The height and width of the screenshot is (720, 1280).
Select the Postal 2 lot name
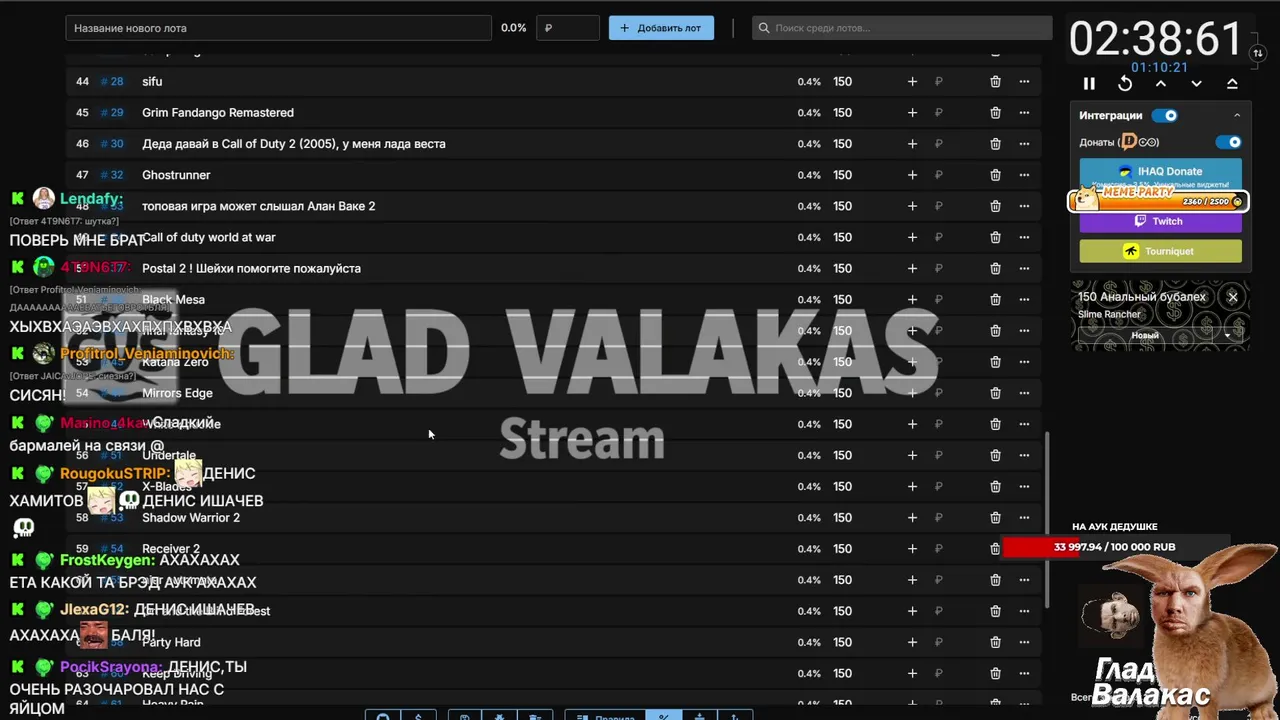pyautogui.click(x=251, y=268)
